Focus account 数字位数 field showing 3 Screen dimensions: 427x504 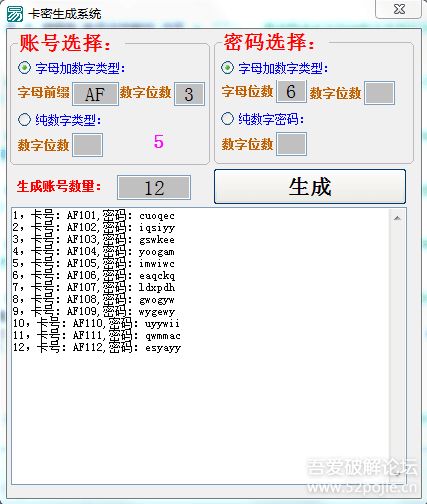point(189,94)
